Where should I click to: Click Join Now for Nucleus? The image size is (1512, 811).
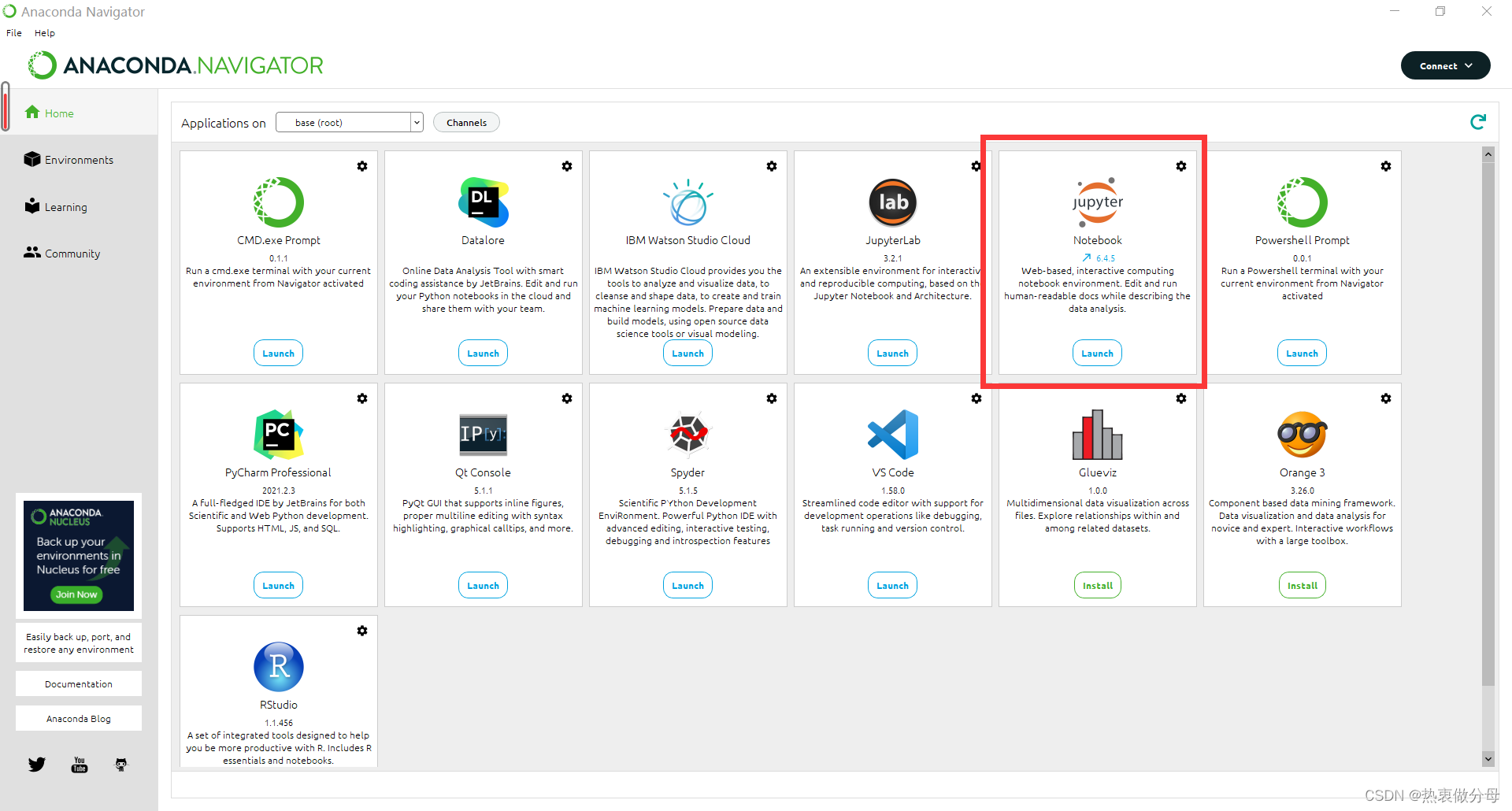point(76,594)
